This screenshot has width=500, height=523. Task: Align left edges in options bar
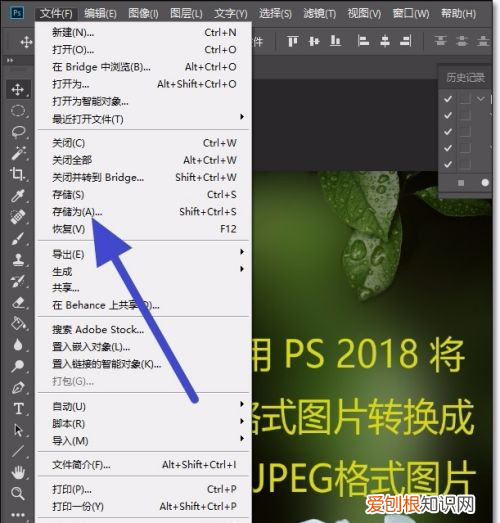[x=363, y=41]
